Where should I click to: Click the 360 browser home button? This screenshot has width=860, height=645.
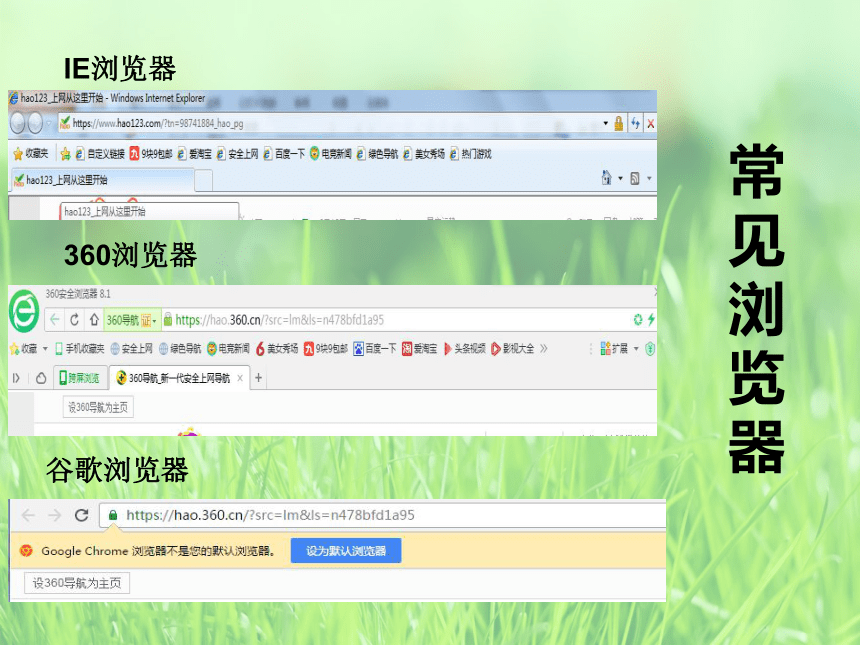click(x=94, y=319)
